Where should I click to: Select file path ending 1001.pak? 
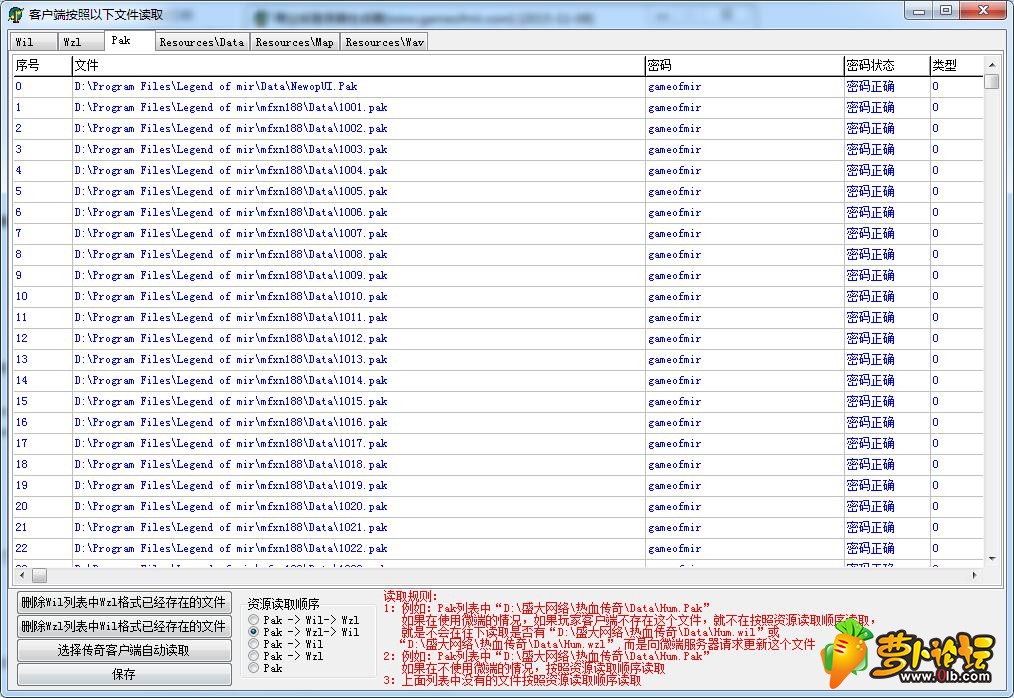point(230,107)
